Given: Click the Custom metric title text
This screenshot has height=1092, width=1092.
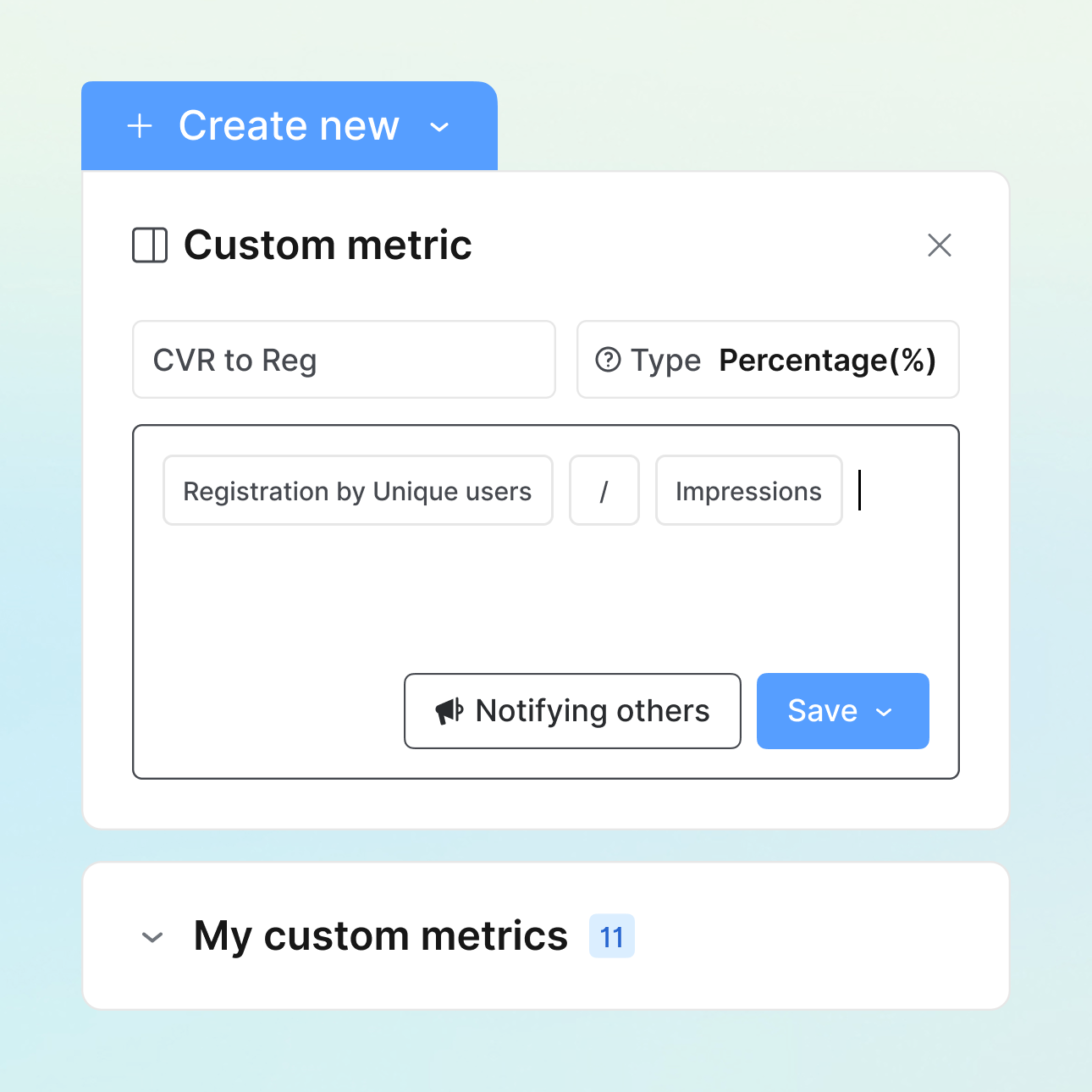Looking at the screenshot, I should [328, 245].
